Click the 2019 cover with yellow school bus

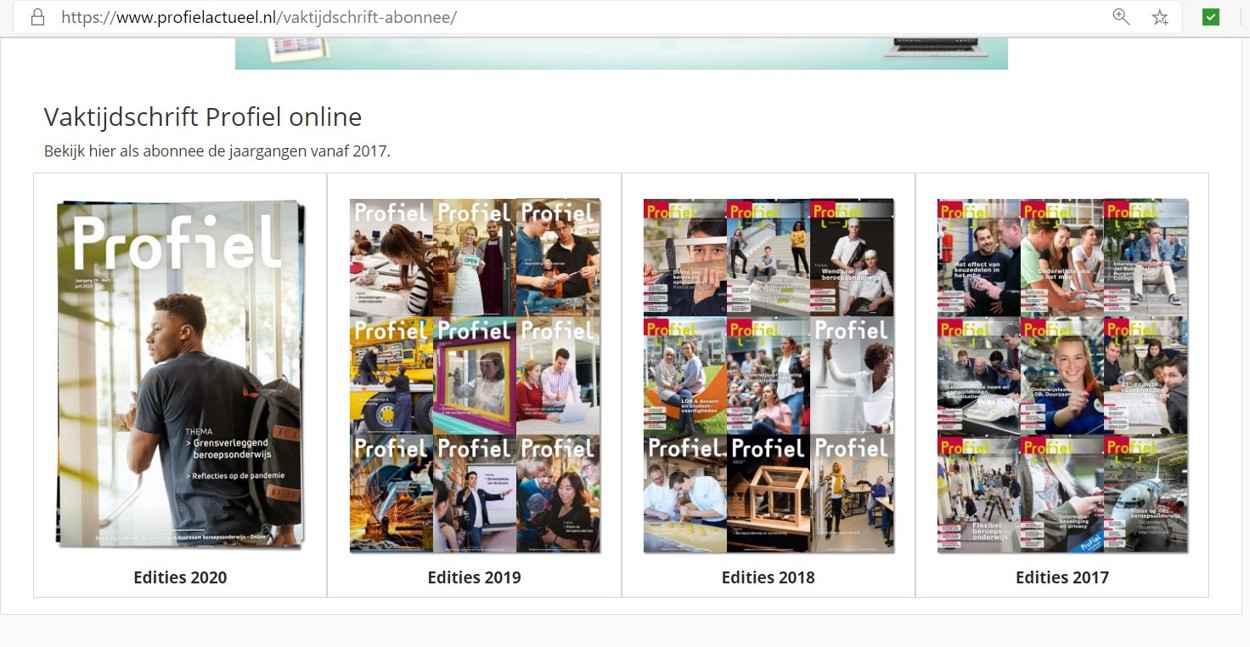[391, 375]
